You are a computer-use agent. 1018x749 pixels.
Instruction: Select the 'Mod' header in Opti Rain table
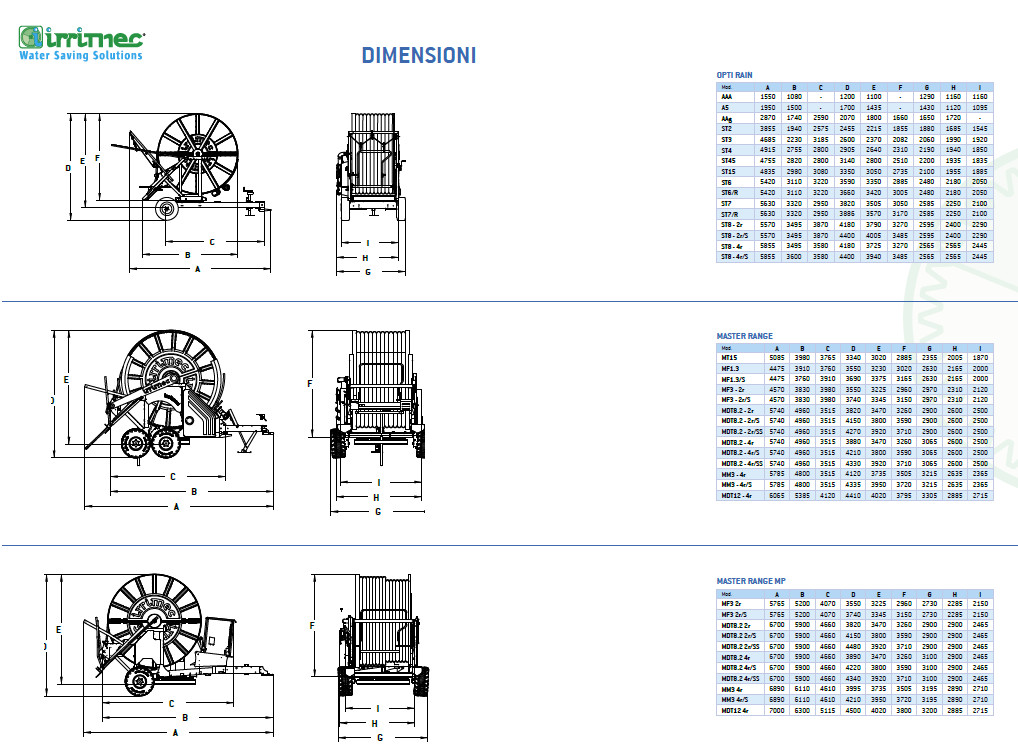pos(726,87)
